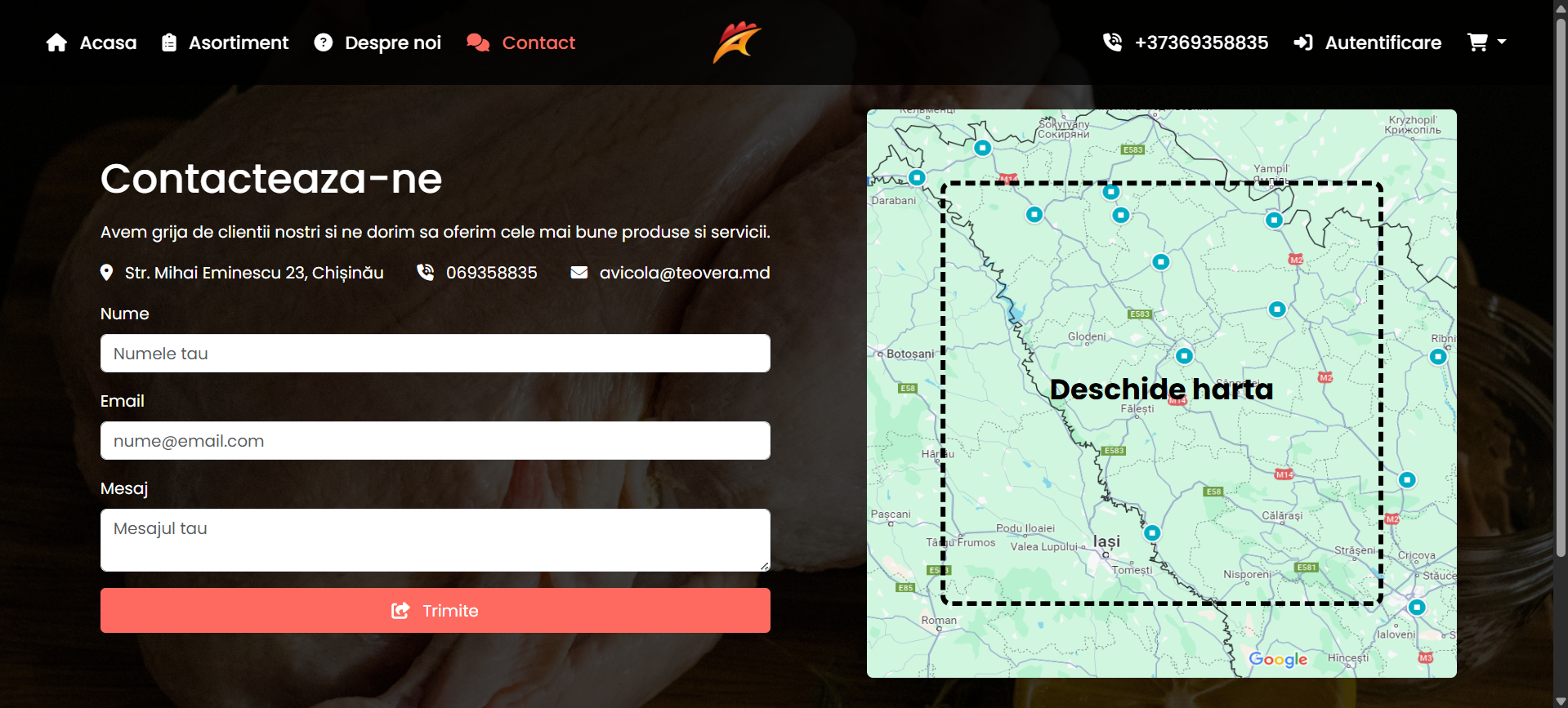Click the 069358835 phone number
This screenshot has width=1568, height=708.
(492, 273)
